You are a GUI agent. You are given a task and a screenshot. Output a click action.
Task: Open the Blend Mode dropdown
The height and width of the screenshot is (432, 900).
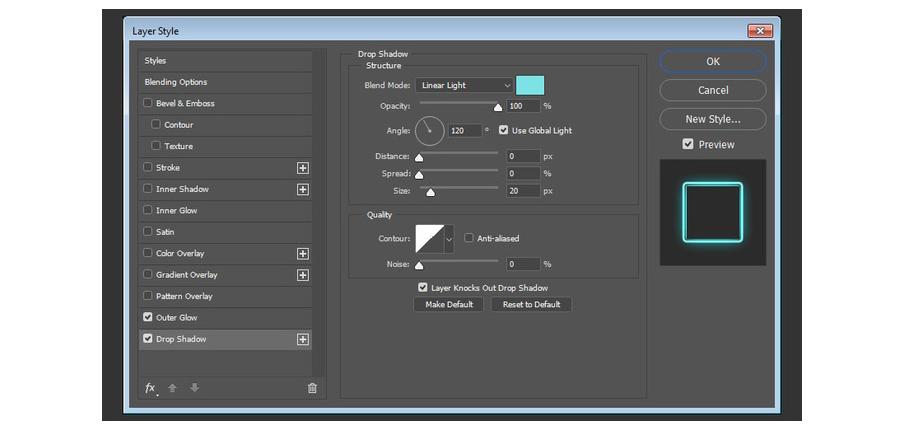[465, 86]
